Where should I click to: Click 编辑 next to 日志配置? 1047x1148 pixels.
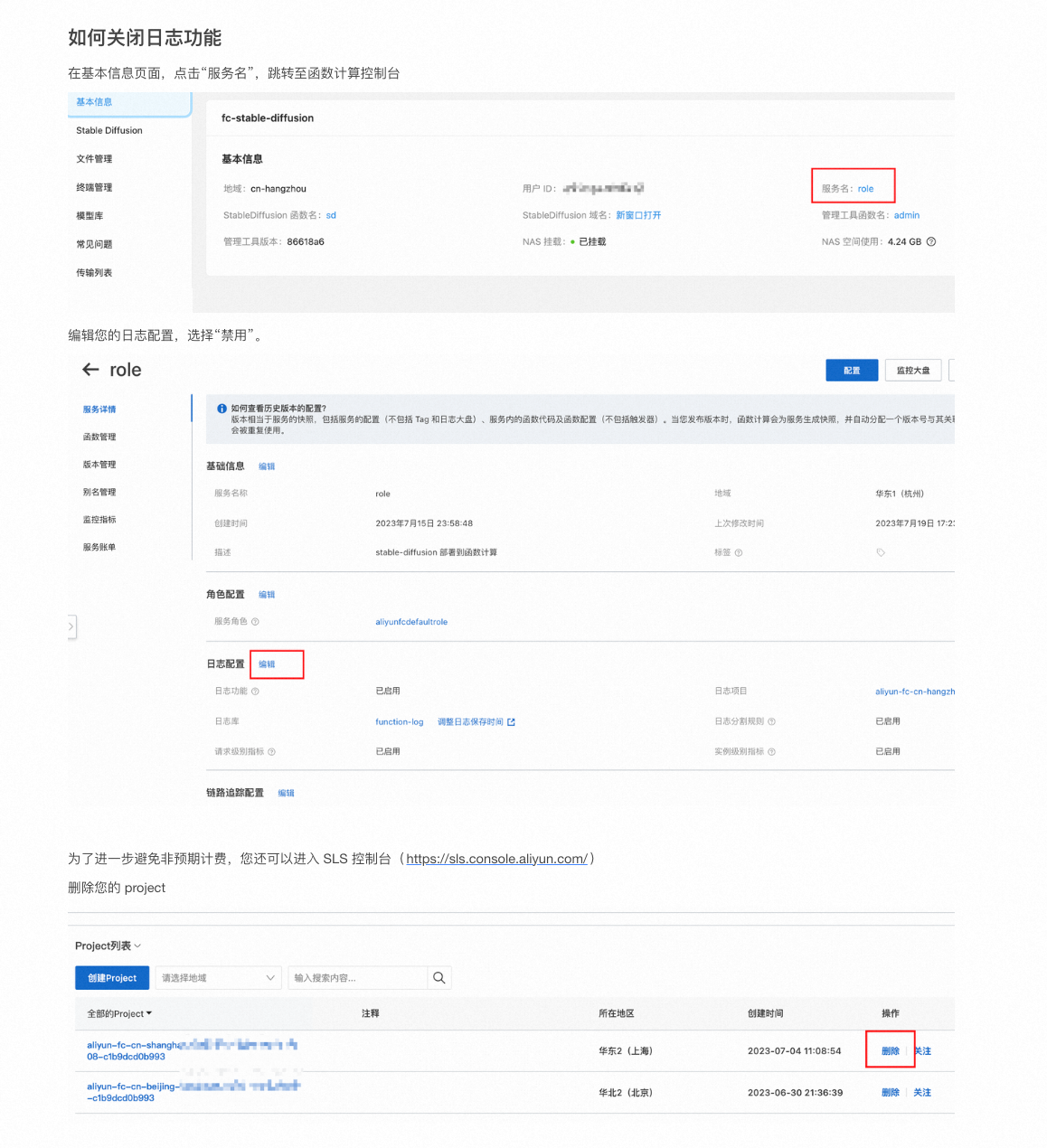pyautogui.click(x=267, y=664)
